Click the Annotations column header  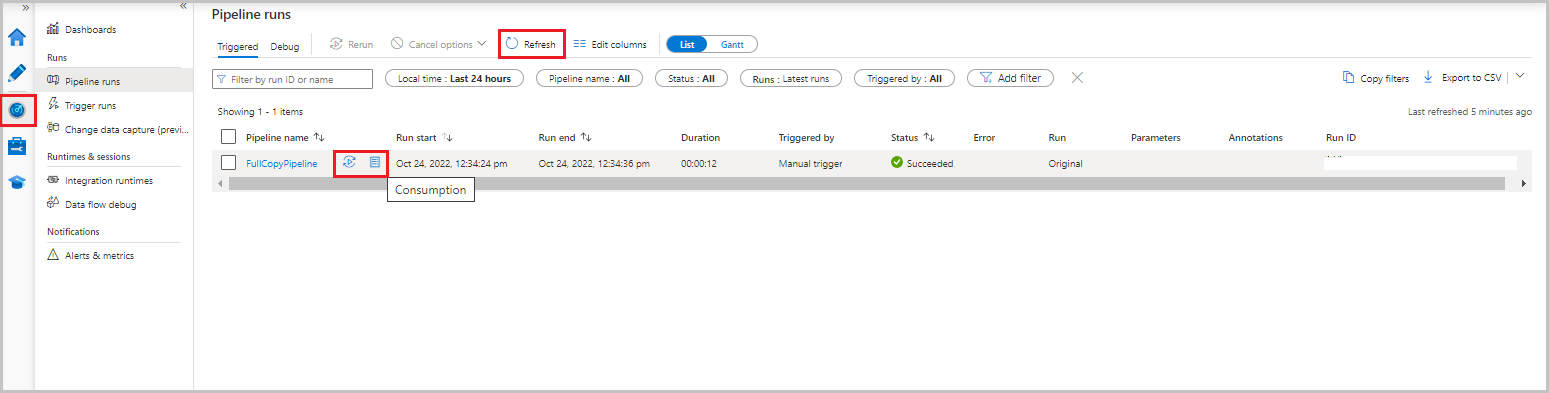click(x=1255, y=137)
